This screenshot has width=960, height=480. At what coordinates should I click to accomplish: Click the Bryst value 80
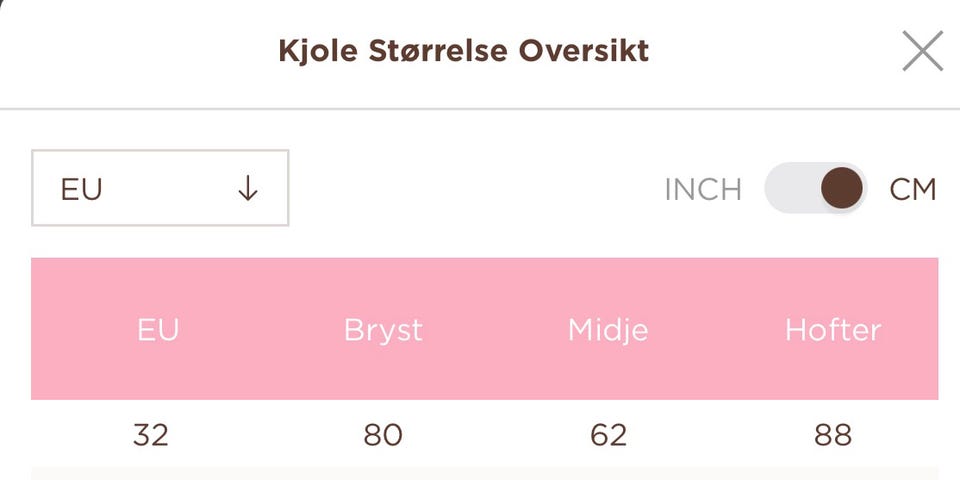pyautogui.click(x=383, y=435)
